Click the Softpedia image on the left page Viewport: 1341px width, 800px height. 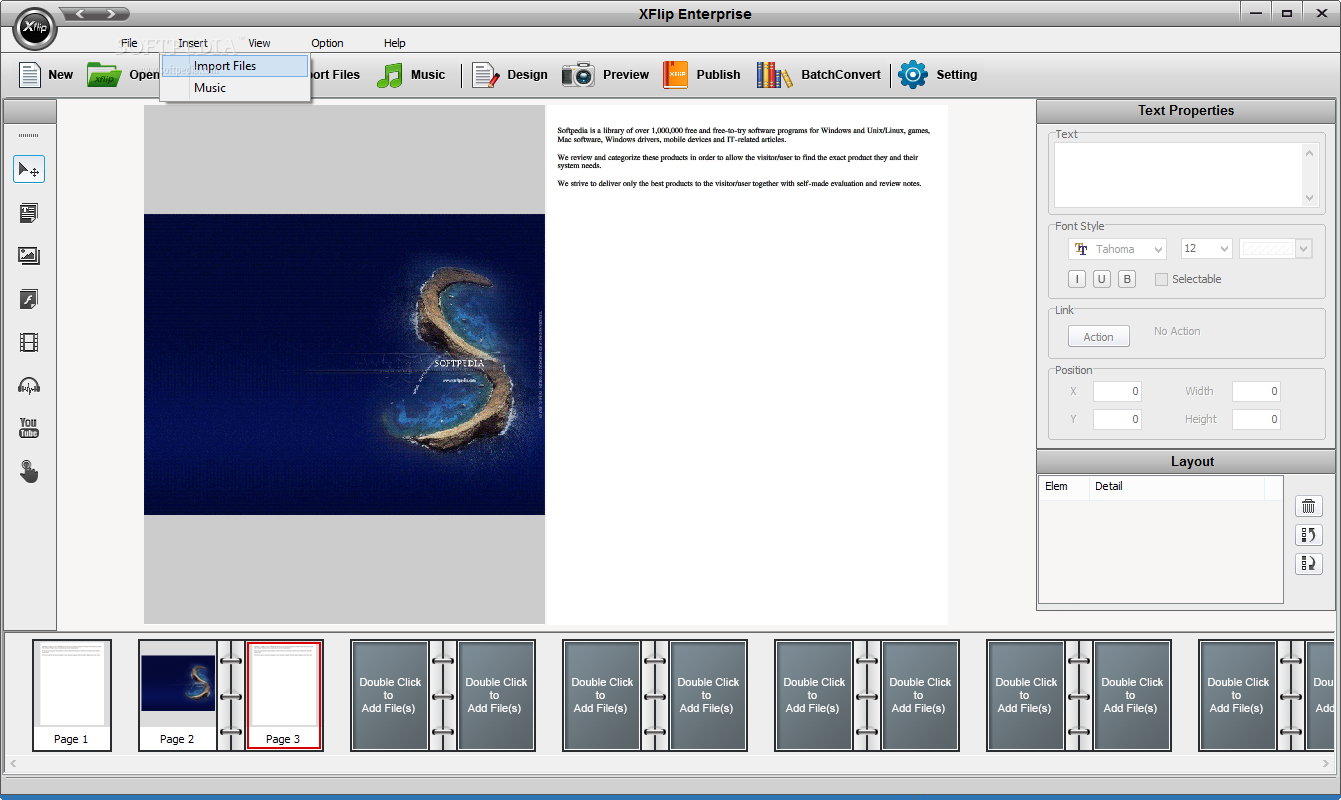344,364
